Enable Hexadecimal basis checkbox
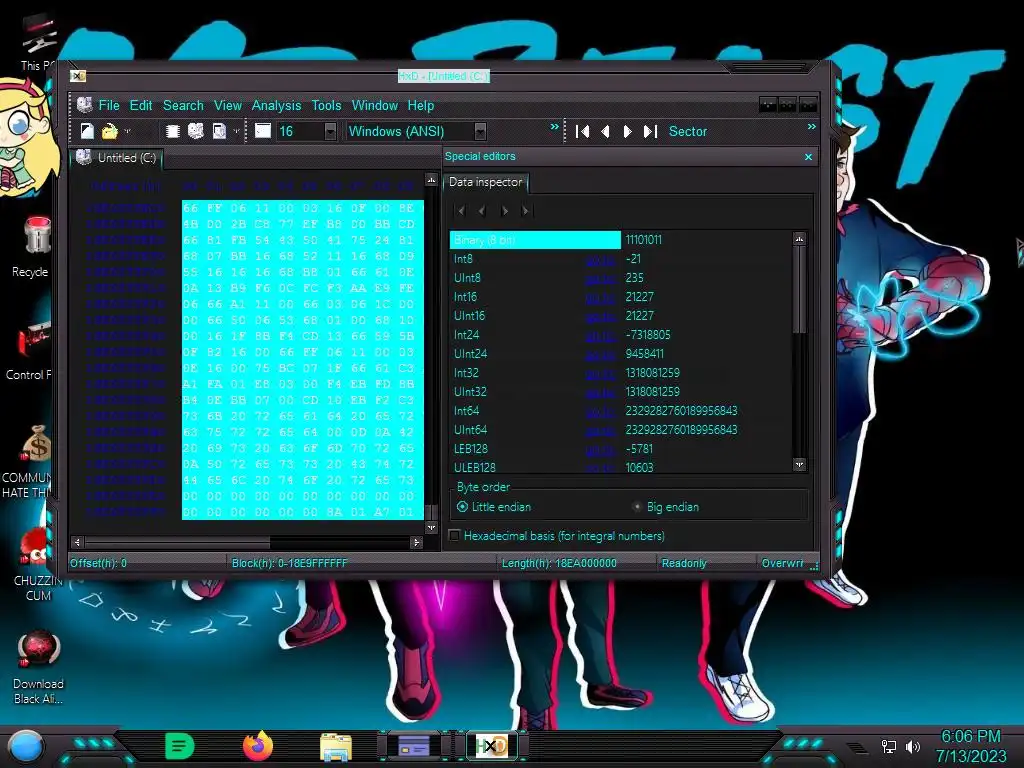The width and height of the screenshot is (1024, 768). click(455, 536)
